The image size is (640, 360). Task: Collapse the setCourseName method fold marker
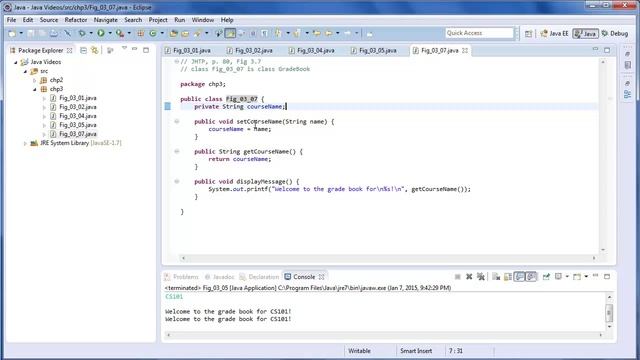tap(177, 121)
